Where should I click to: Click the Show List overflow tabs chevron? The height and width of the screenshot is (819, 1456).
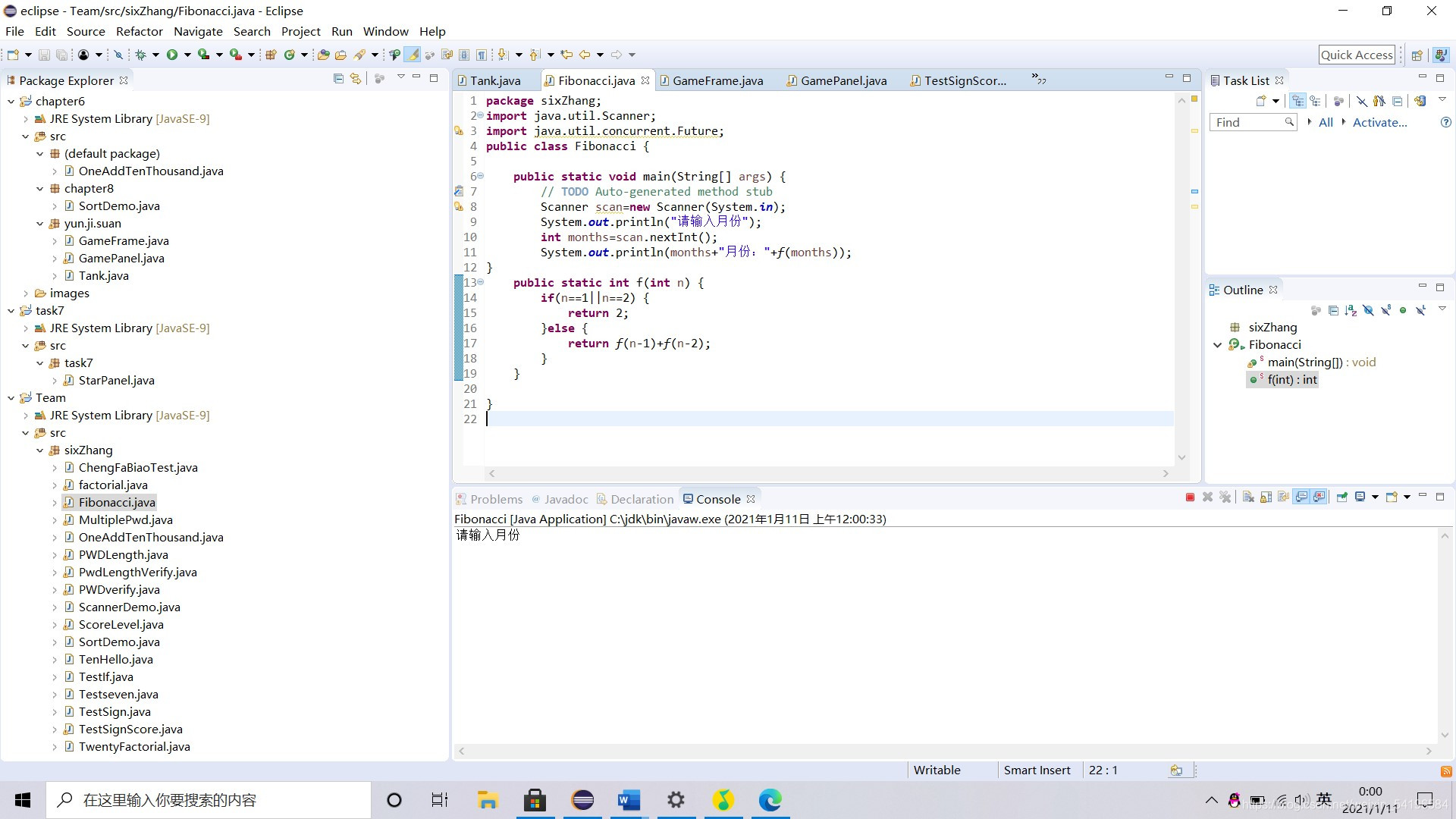1039,79
